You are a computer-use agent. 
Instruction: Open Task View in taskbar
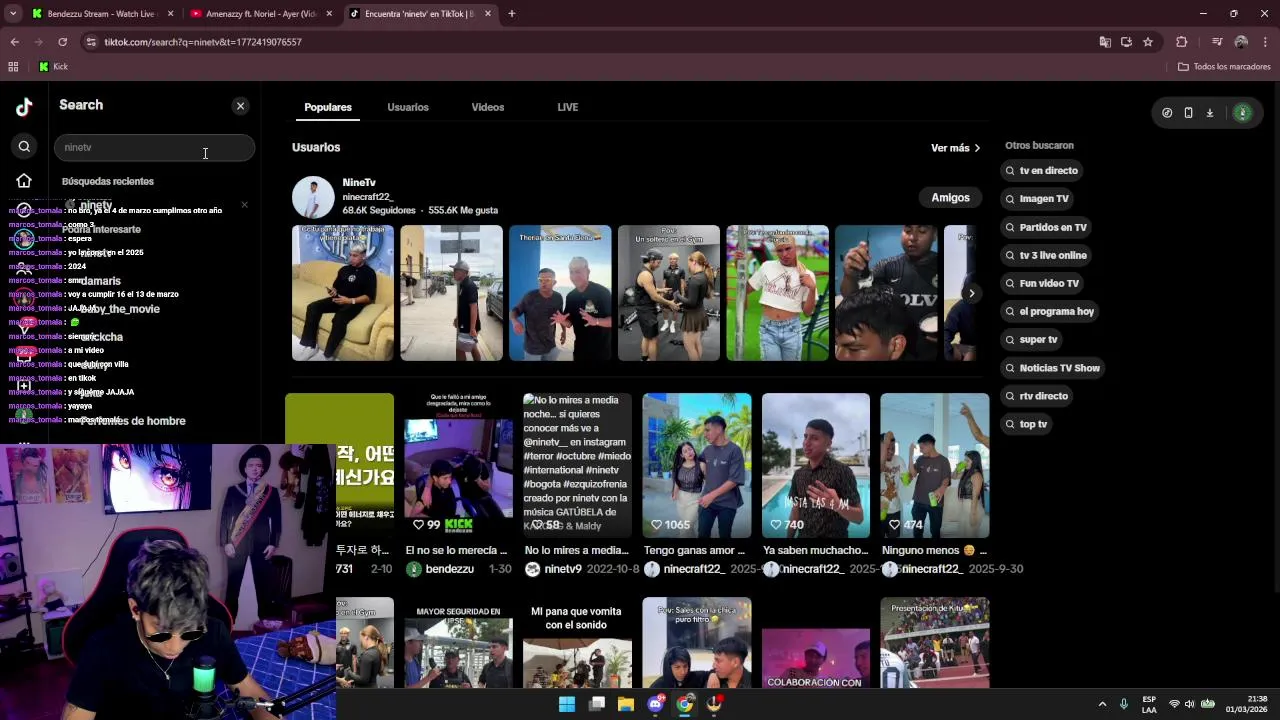(597, 704)
